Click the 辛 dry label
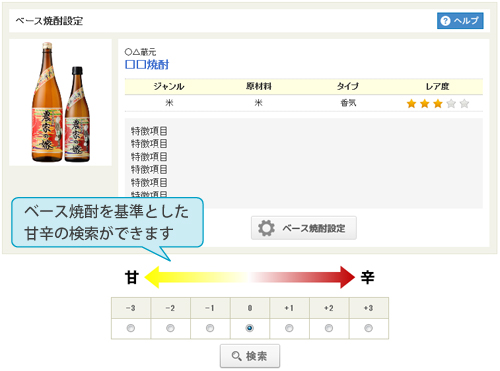 pyautogui.click(x=368, y=277)
